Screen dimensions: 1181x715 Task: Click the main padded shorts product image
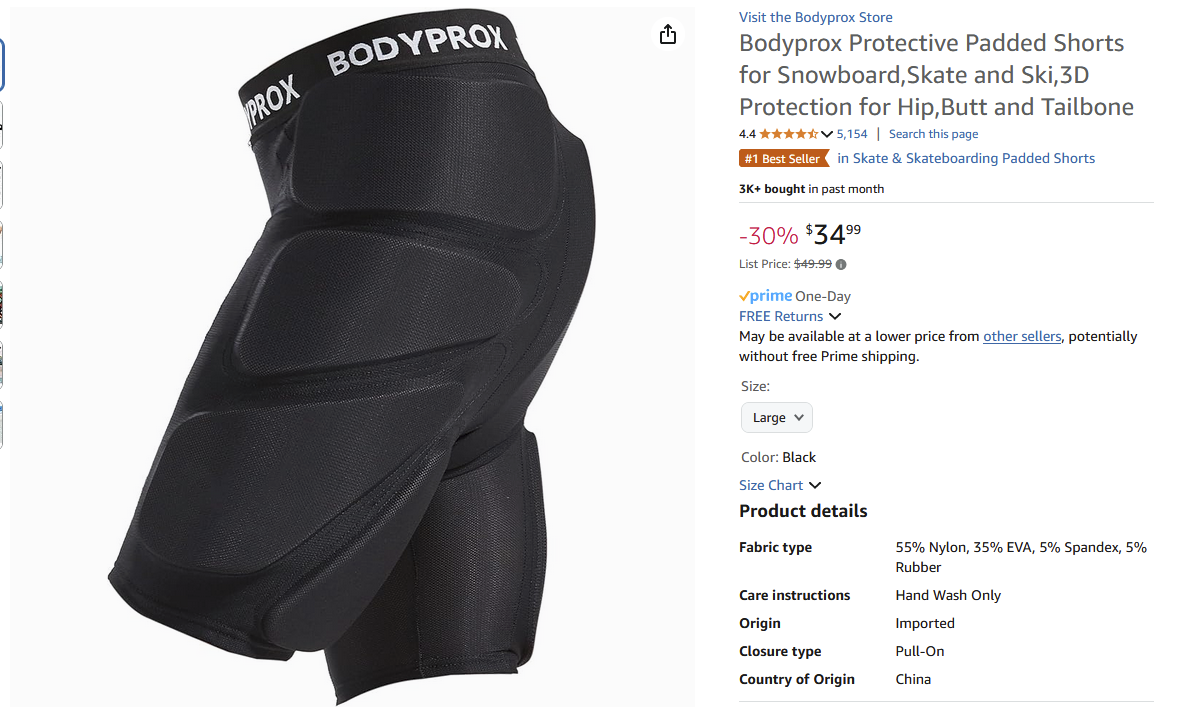(352, 357)
